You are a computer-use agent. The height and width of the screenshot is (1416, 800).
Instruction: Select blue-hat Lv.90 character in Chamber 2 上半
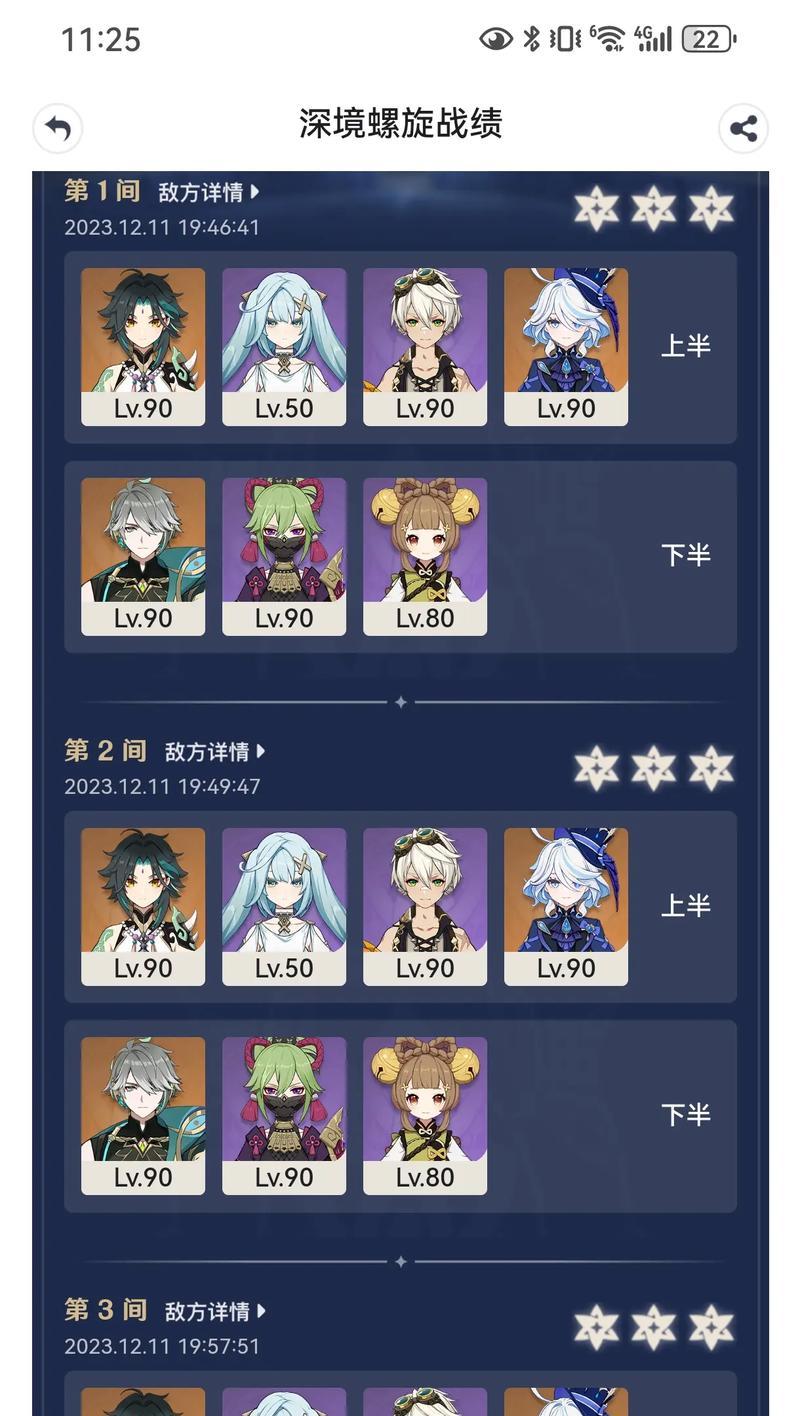pyautogui.click(x=566, y=907)
